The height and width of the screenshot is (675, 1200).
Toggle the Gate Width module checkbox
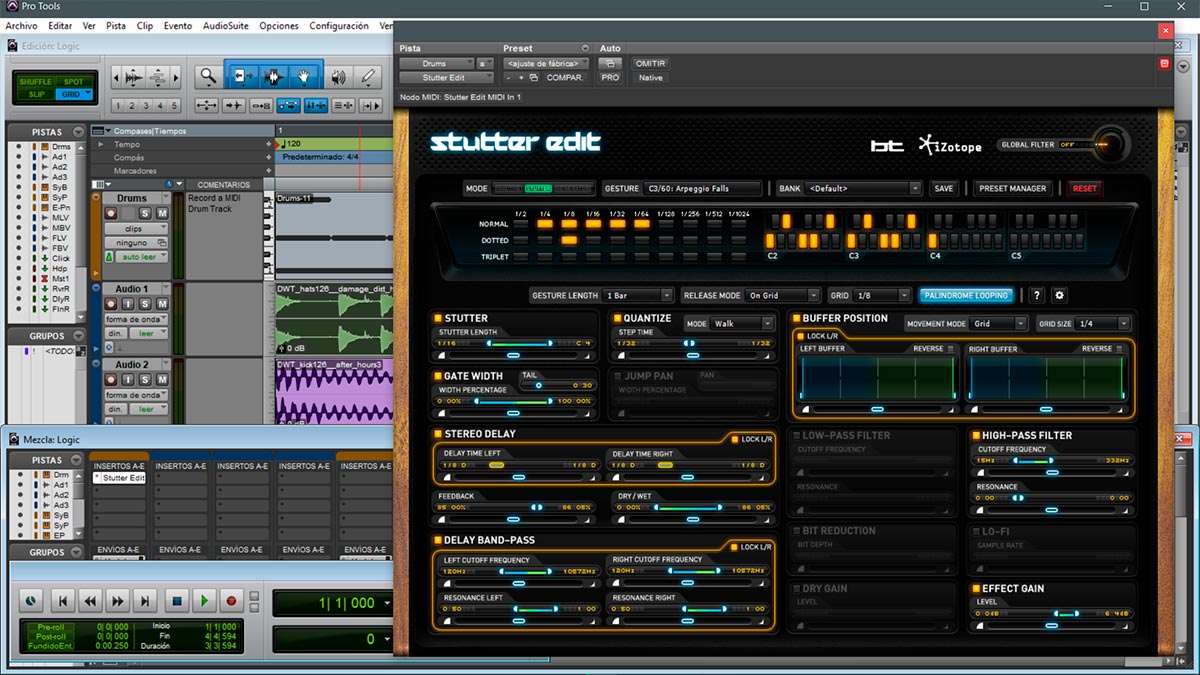438,376
